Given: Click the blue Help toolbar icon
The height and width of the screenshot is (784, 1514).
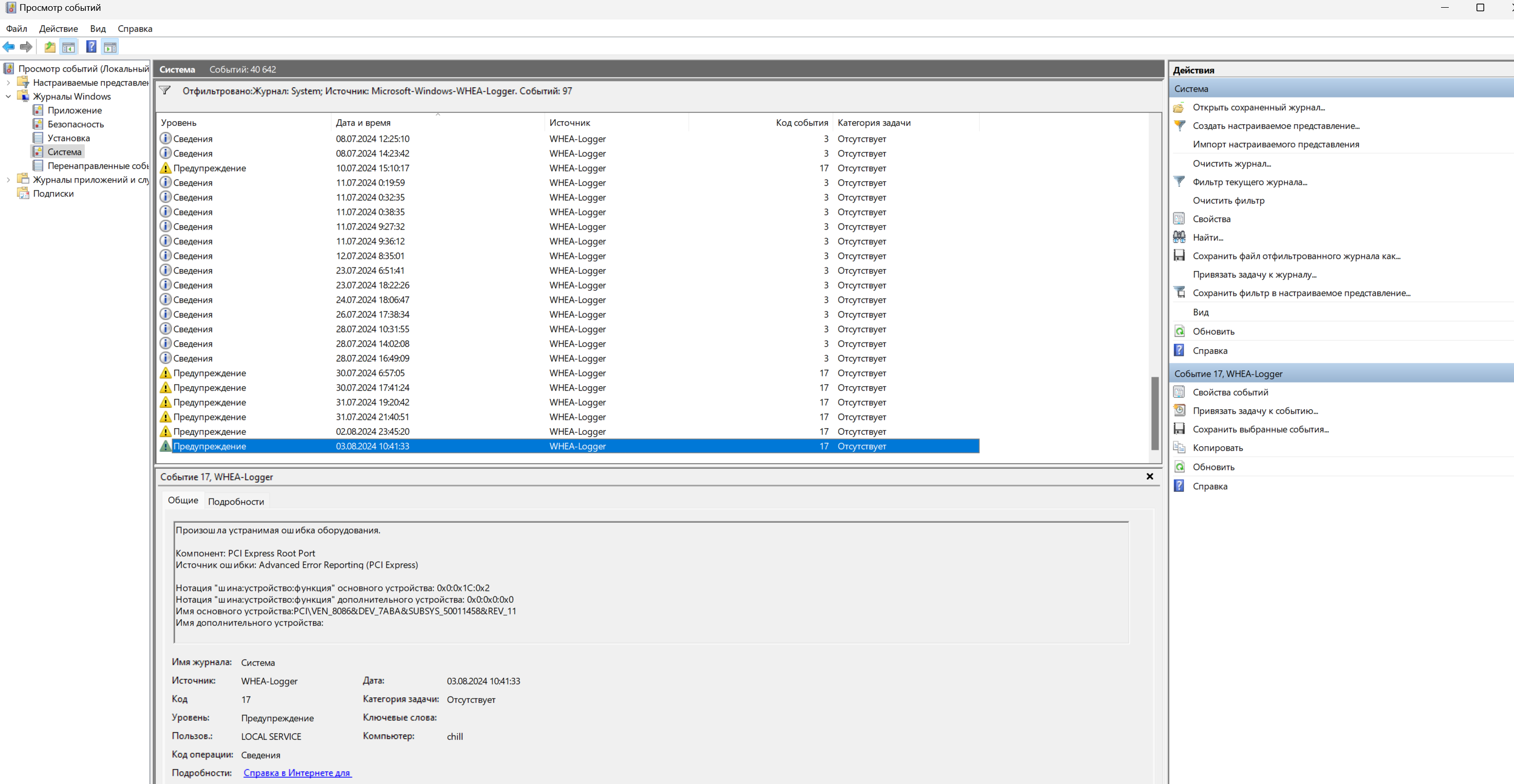Looking at the screenshot, I should 91,47.
